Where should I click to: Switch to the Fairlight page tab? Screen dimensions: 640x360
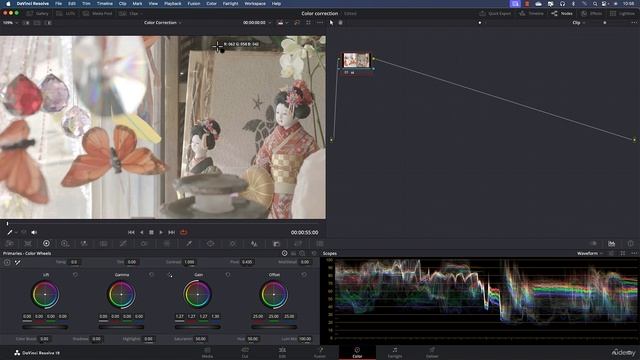395,353
